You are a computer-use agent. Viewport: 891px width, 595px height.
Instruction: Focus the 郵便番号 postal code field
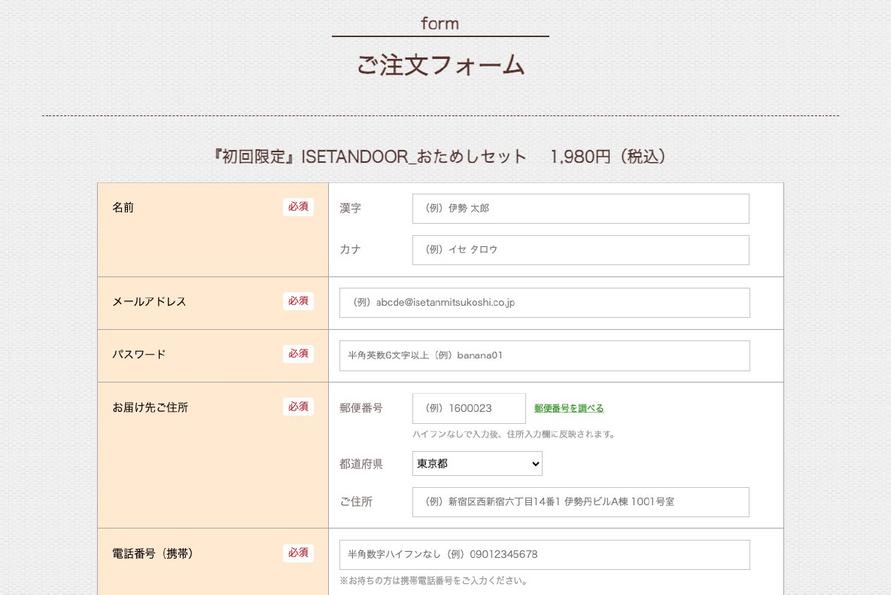[x=468, y=408]
